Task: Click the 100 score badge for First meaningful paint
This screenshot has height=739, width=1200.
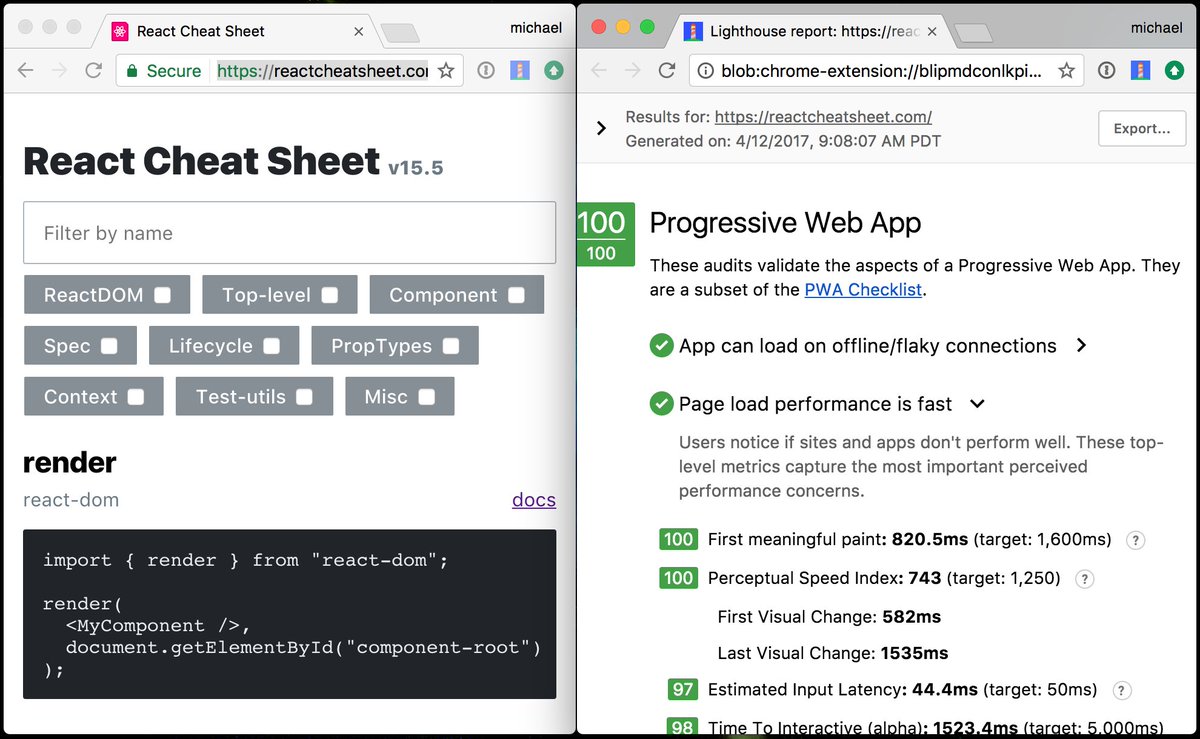Action: point(679,540)
